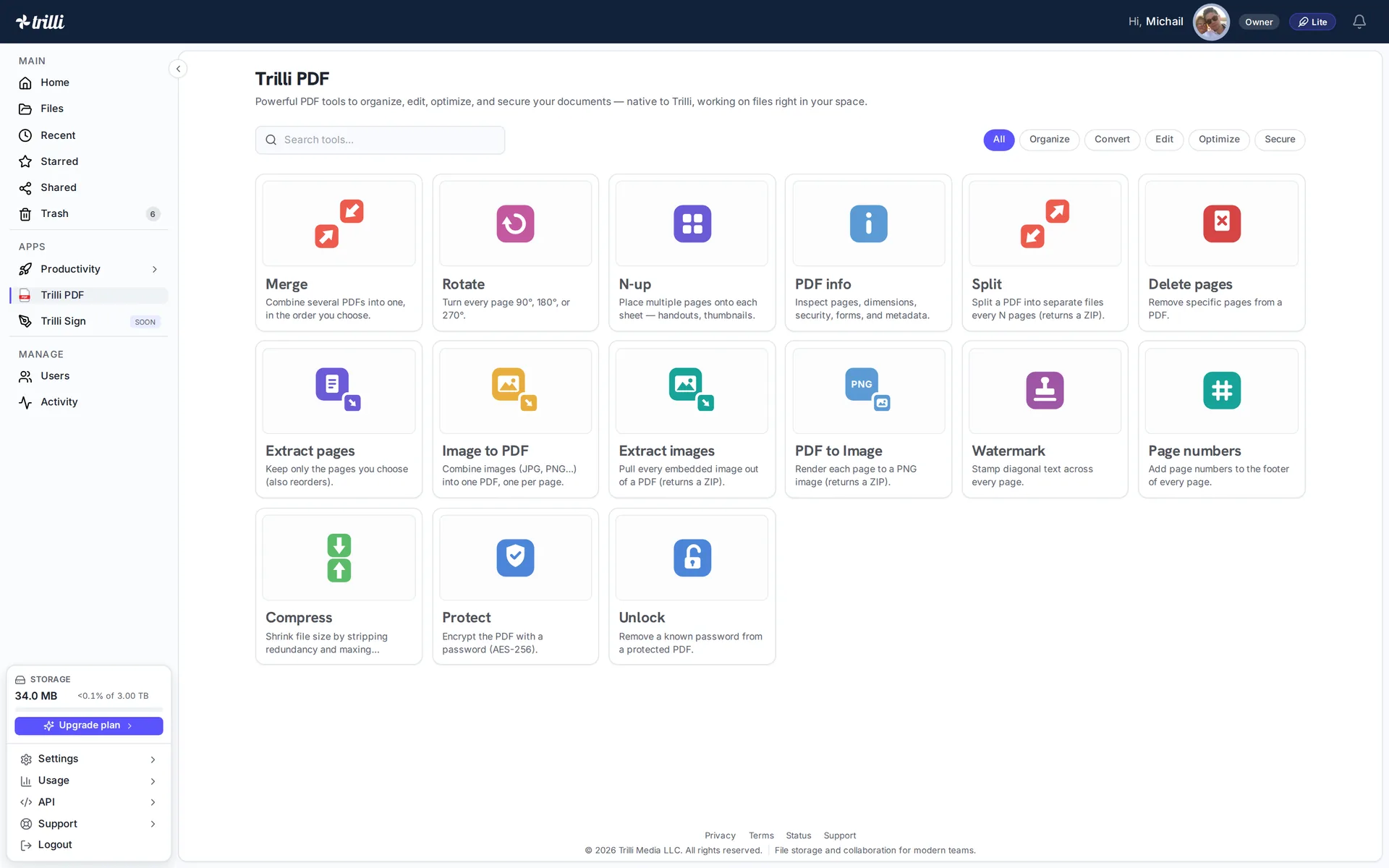
Task: Open the Extract images icon
Action: (692, 390)
